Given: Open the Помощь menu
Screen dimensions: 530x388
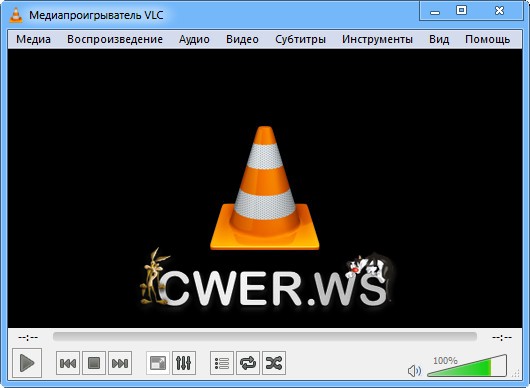Looking at the screenshot, I should [x=487, y=39].
